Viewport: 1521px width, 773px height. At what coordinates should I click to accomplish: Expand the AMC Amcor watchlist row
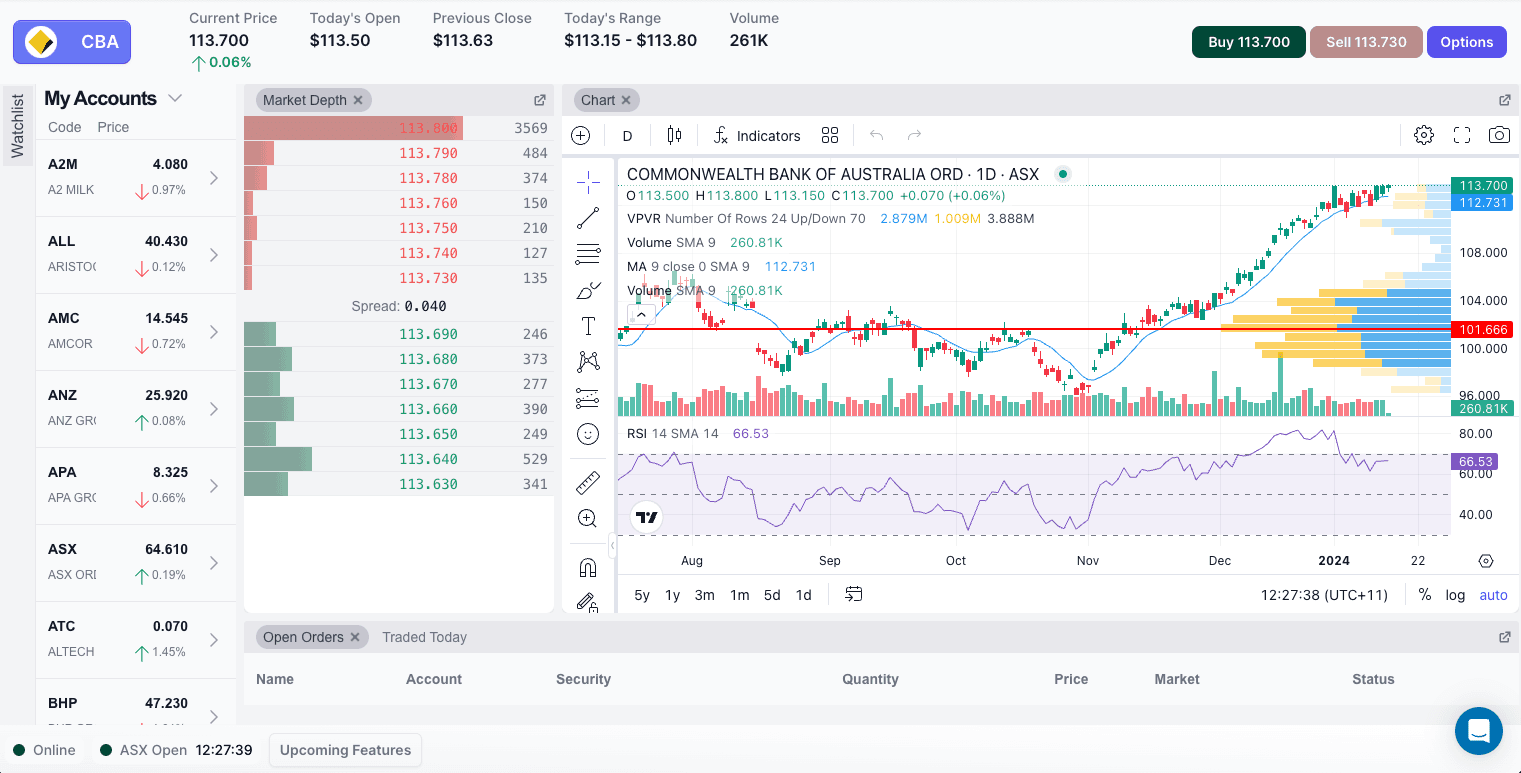[214, 332]
